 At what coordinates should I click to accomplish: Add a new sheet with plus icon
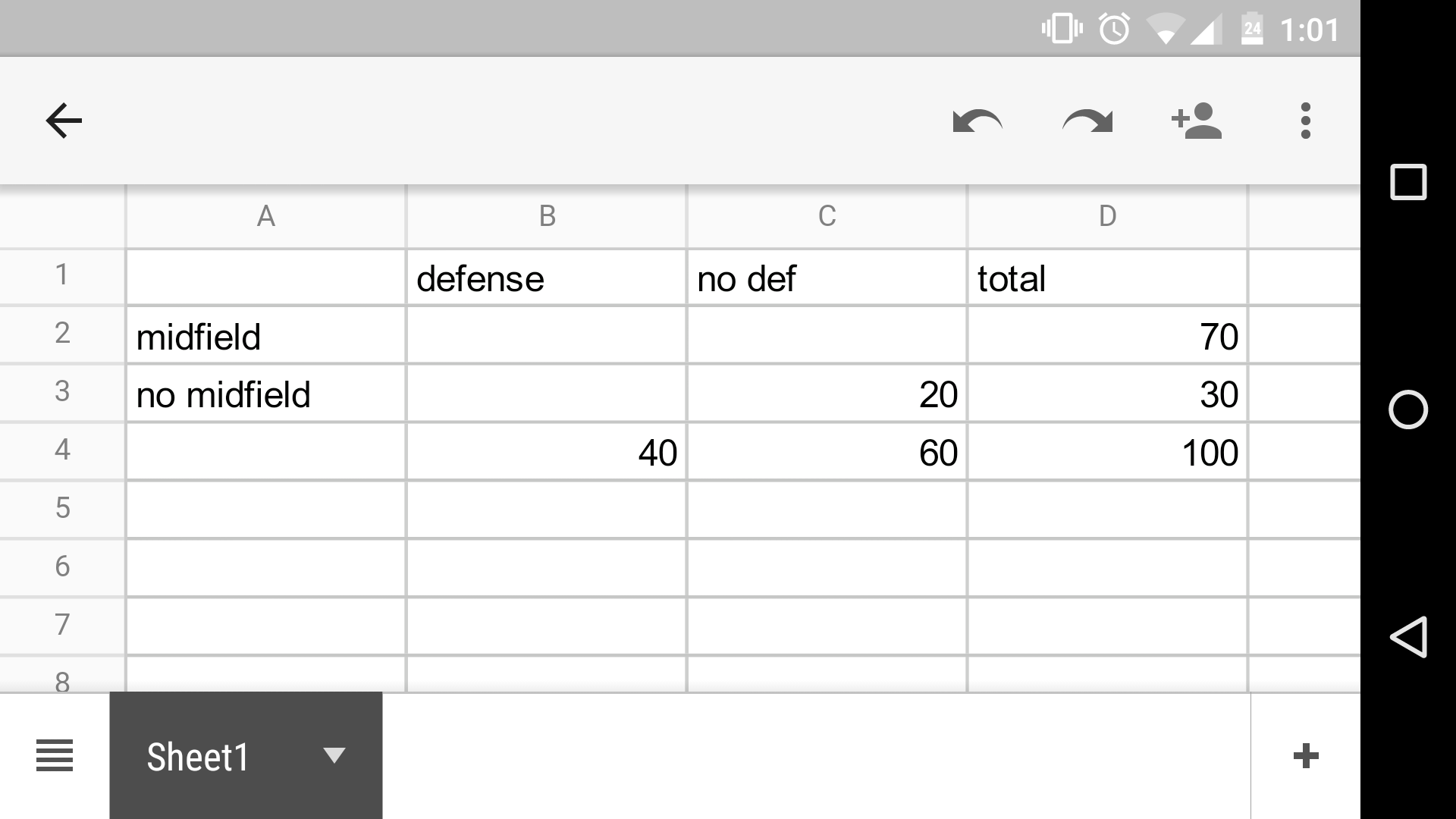tap(1305, 756)
